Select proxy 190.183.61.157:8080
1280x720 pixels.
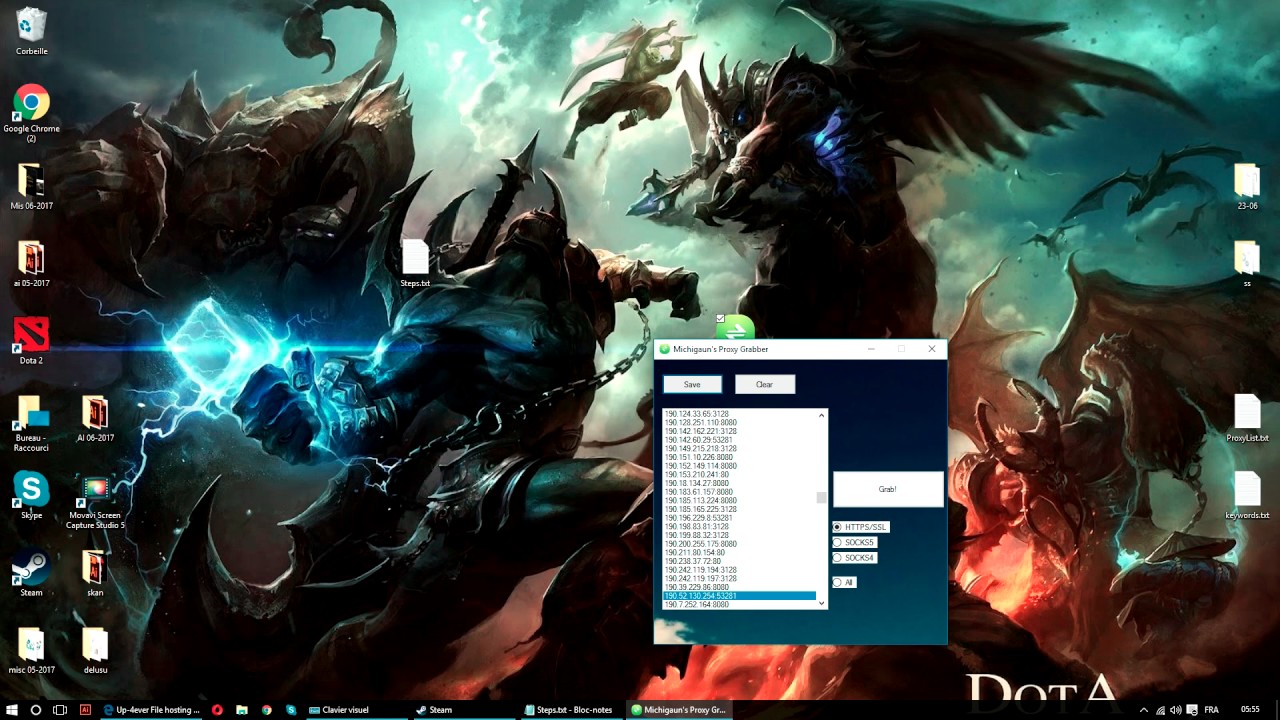pyautogui.click(x=699, y=492)
